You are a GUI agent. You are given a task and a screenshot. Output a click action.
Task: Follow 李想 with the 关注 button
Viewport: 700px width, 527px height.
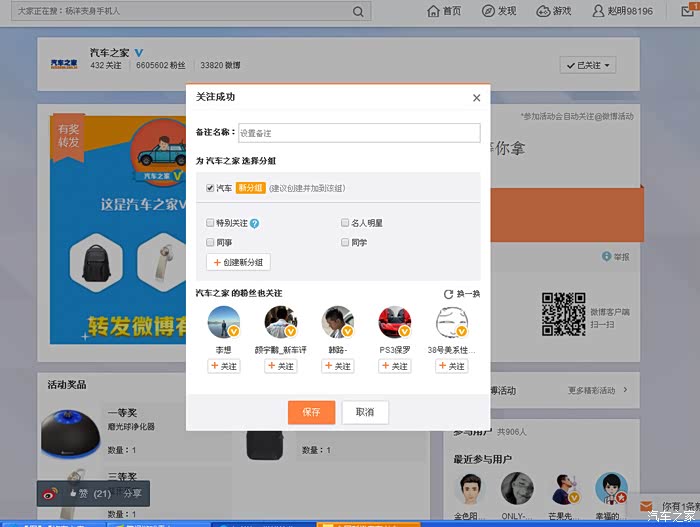pyautogui.click(x=224, y=367)
